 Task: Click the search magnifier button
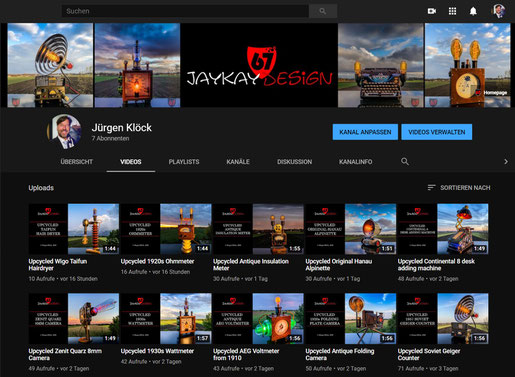click(x=323, y=11)
